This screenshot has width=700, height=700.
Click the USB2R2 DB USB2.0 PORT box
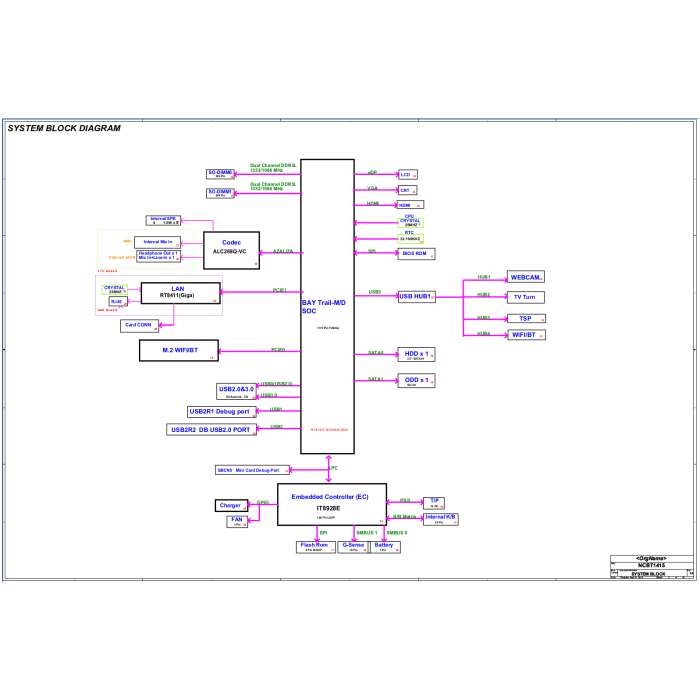(212, 429)
